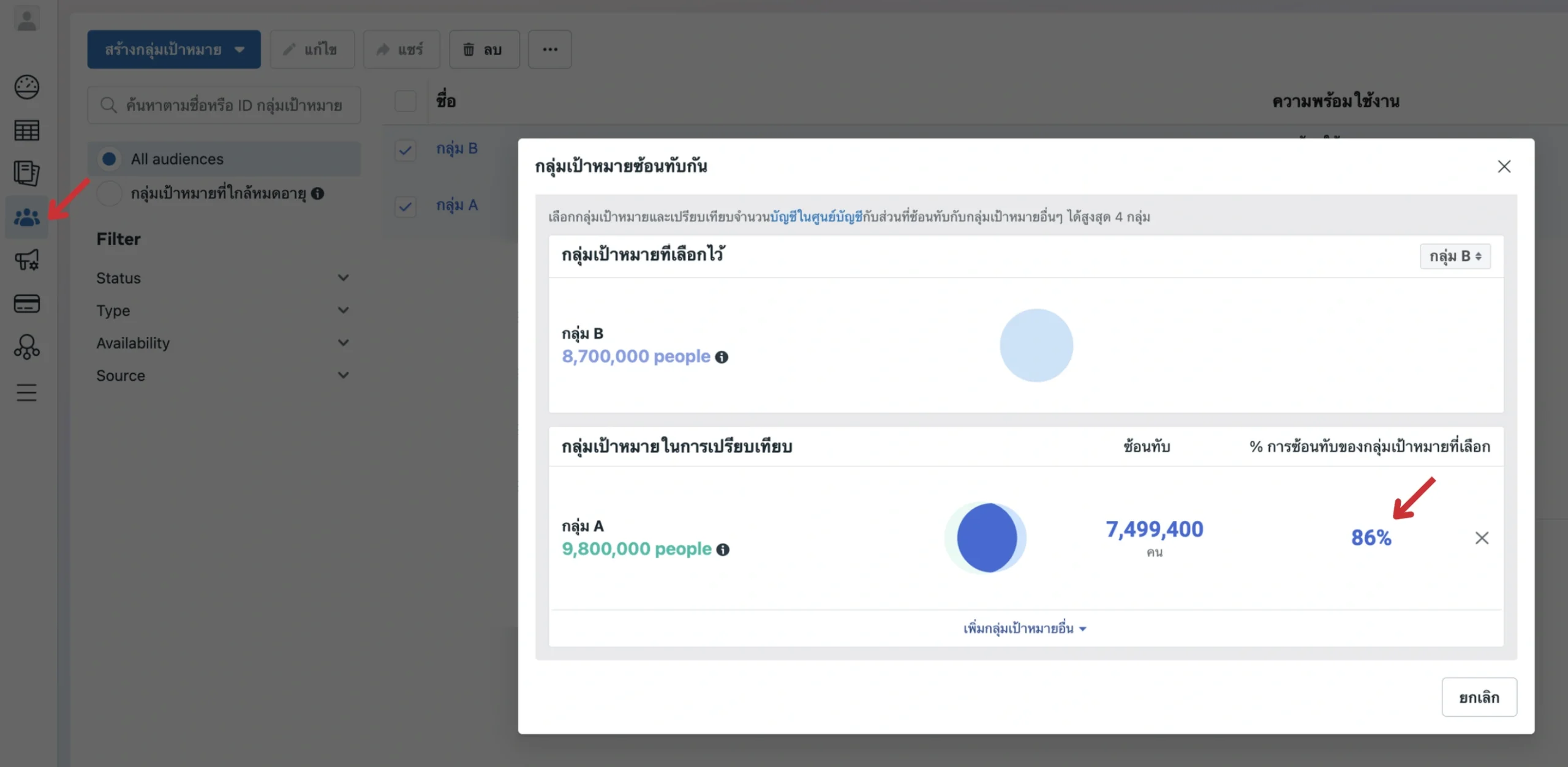Click the audience search input field
This screenshot has height=767, width=1568.
point(224,105)
